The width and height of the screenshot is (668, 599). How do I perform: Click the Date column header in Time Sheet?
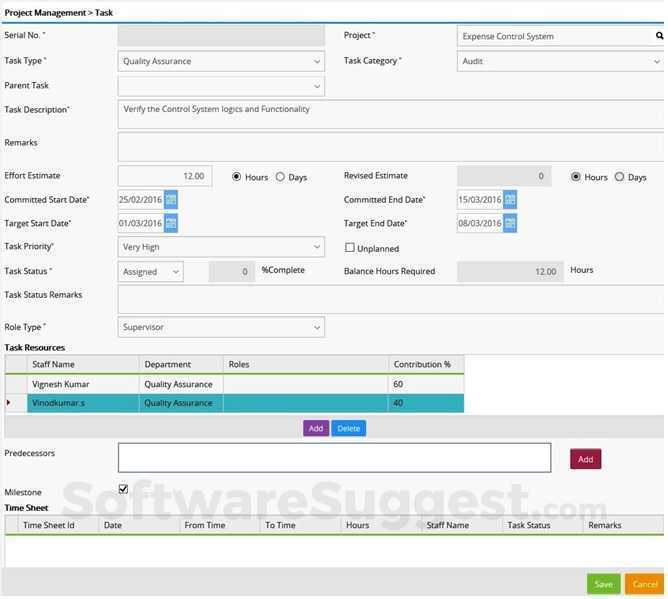click(x=139, y=525)
